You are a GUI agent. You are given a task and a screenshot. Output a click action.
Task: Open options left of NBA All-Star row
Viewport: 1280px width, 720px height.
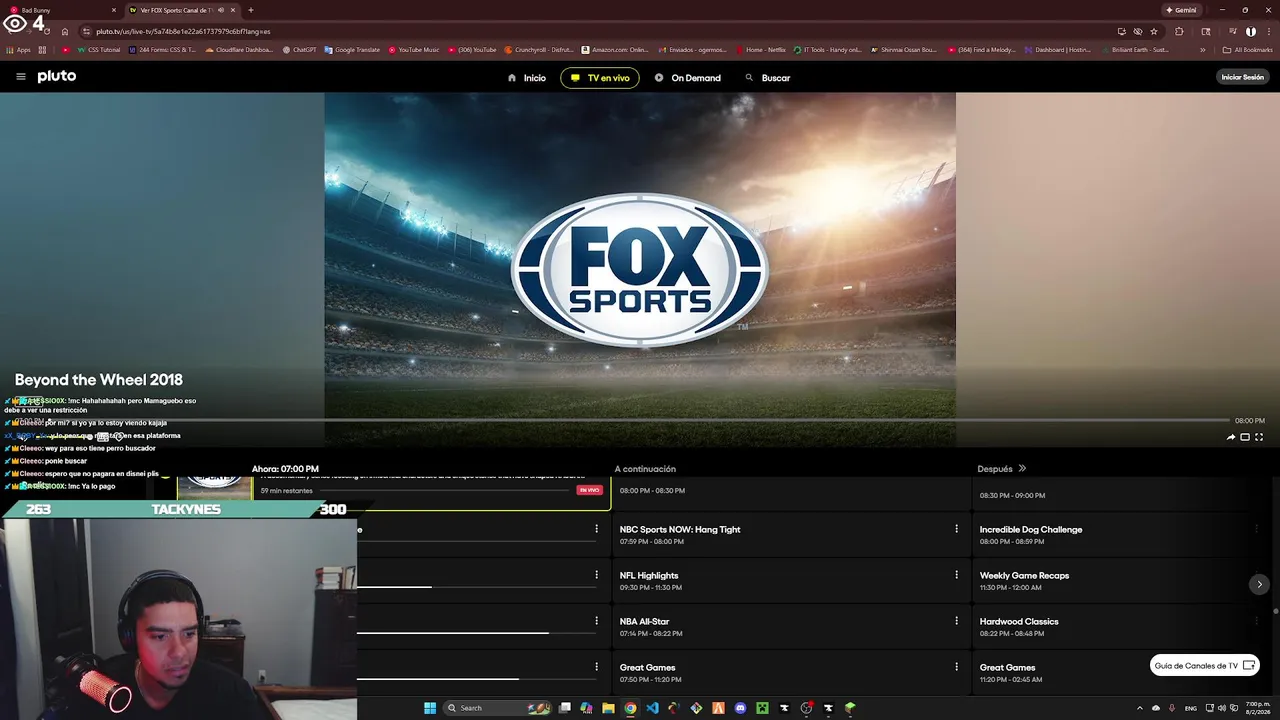(596, 621)
